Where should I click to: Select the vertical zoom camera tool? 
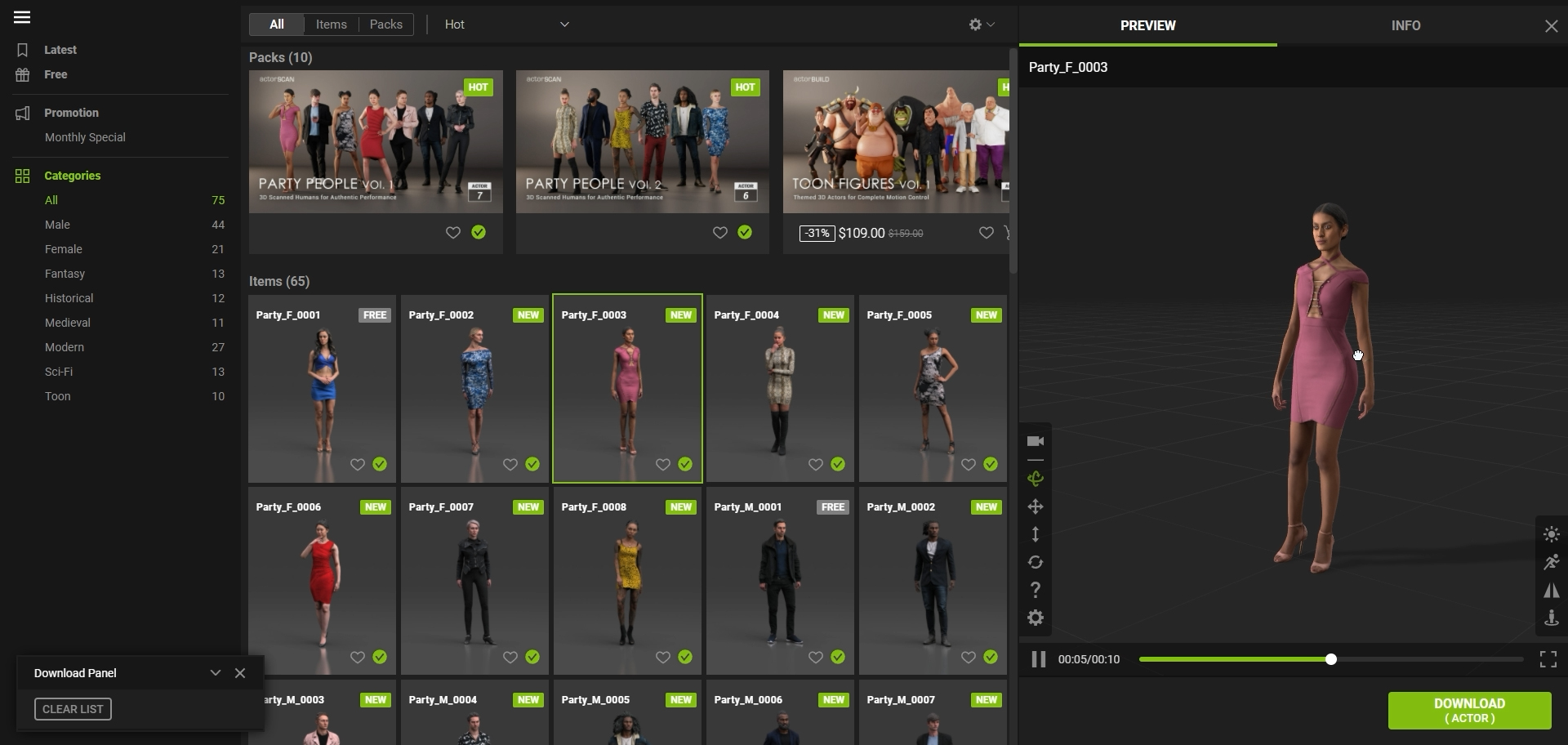[1036, 534]
